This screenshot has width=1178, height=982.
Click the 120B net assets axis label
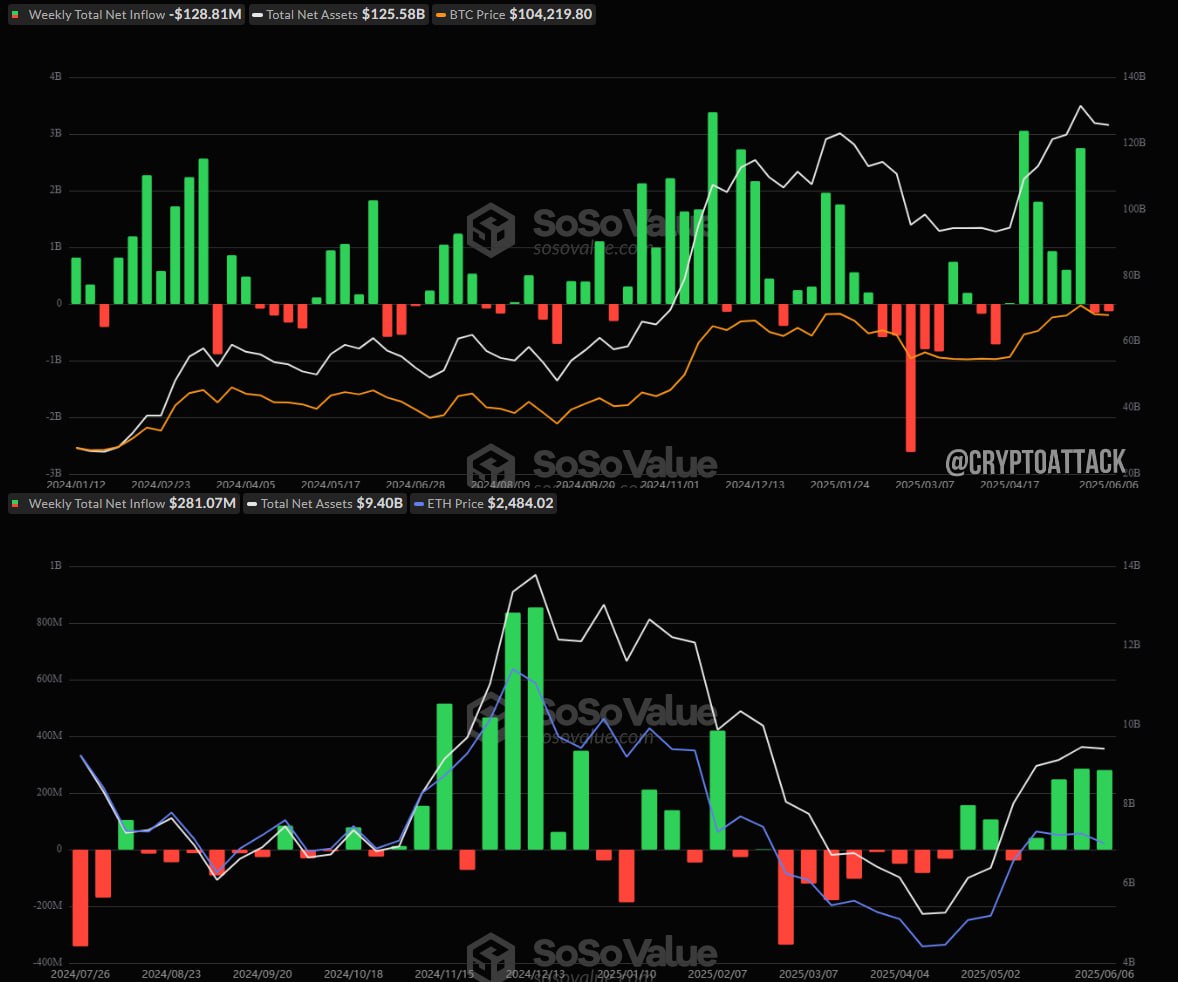(1134, 143)
